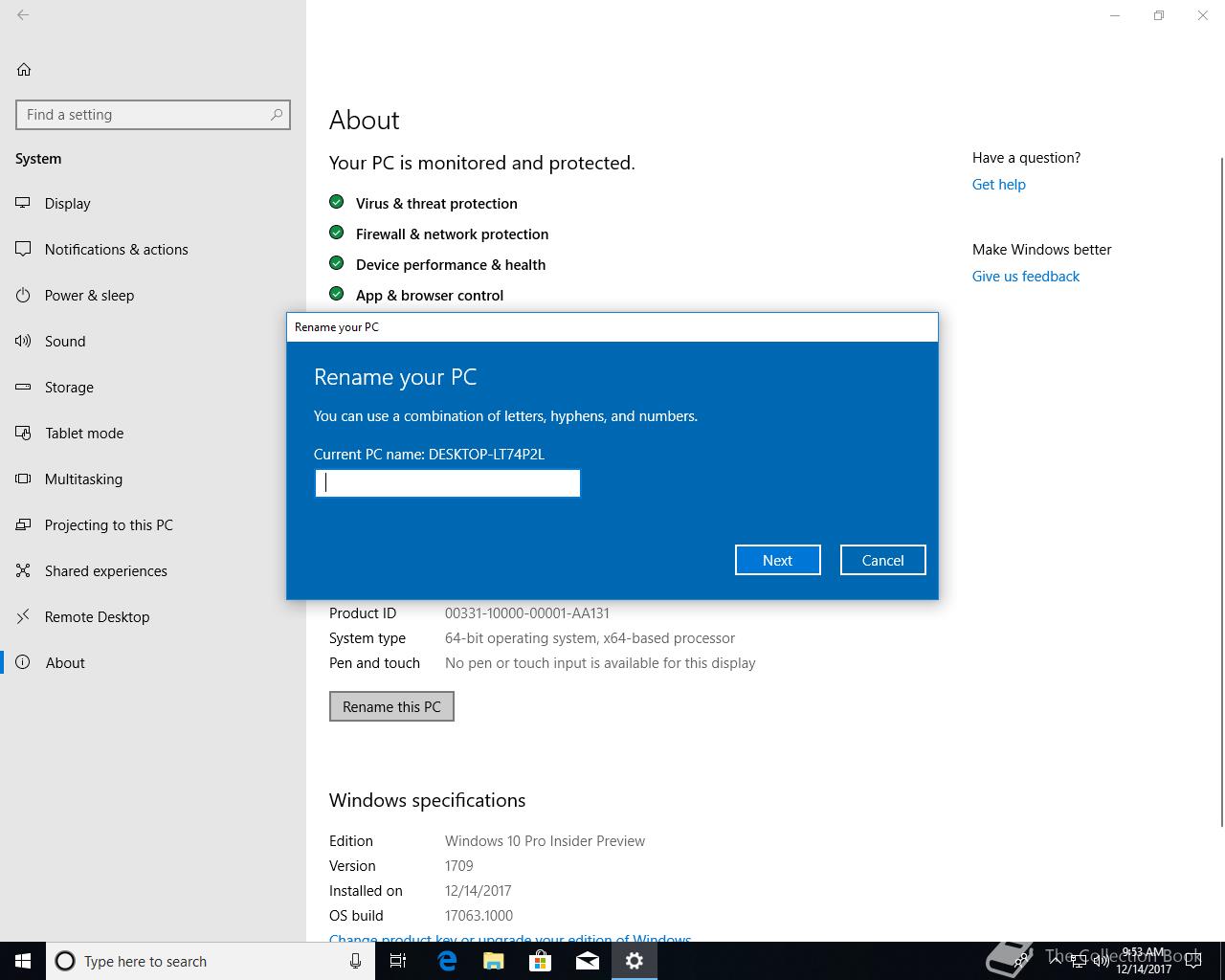Click green check next to Device performance & health
The height and width of the screenshot is (980, 1225).
(336, 263)
